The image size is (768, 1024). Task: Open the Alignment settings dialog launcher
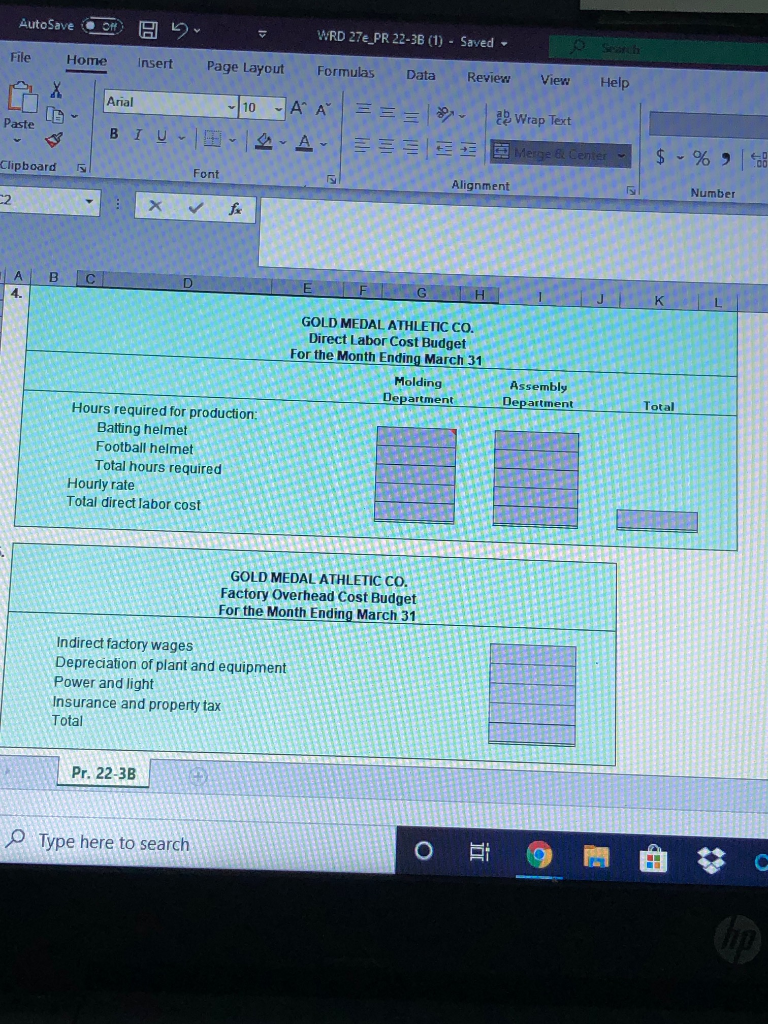pyautogui.click(x=632, y=191)
